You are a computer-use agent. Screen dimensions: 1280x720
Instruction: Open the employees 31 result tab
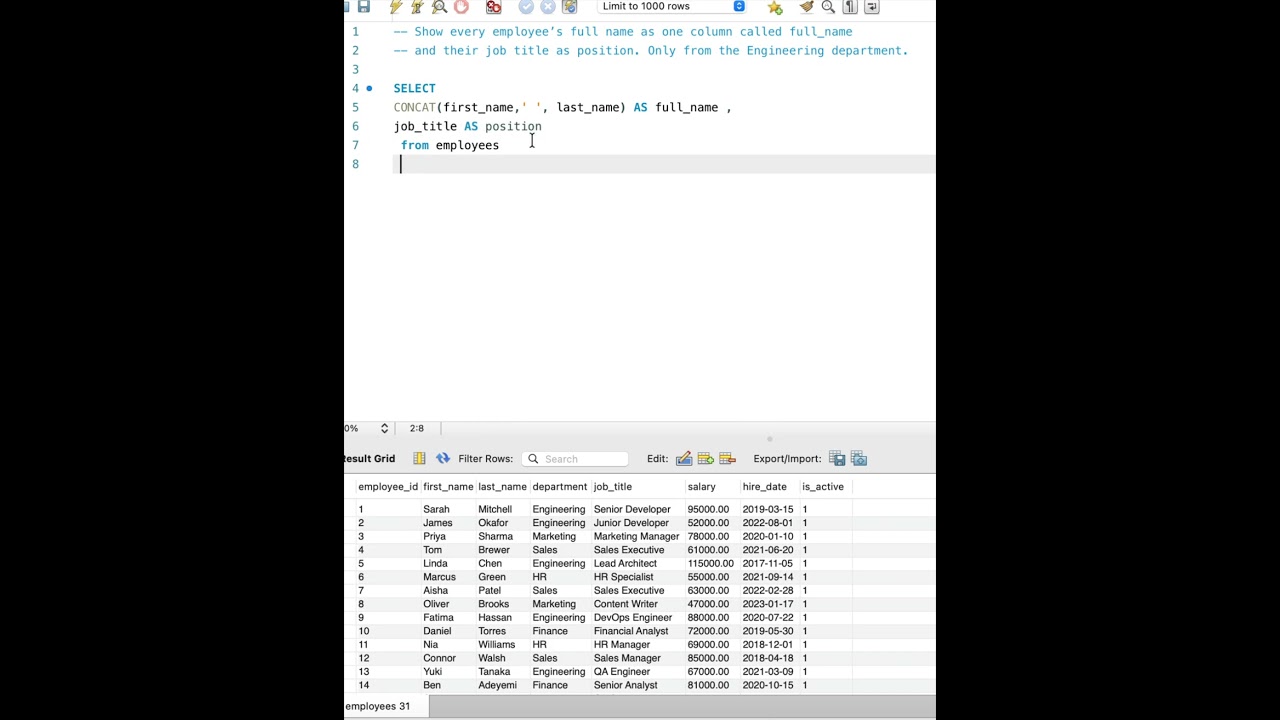click(377, 706)
